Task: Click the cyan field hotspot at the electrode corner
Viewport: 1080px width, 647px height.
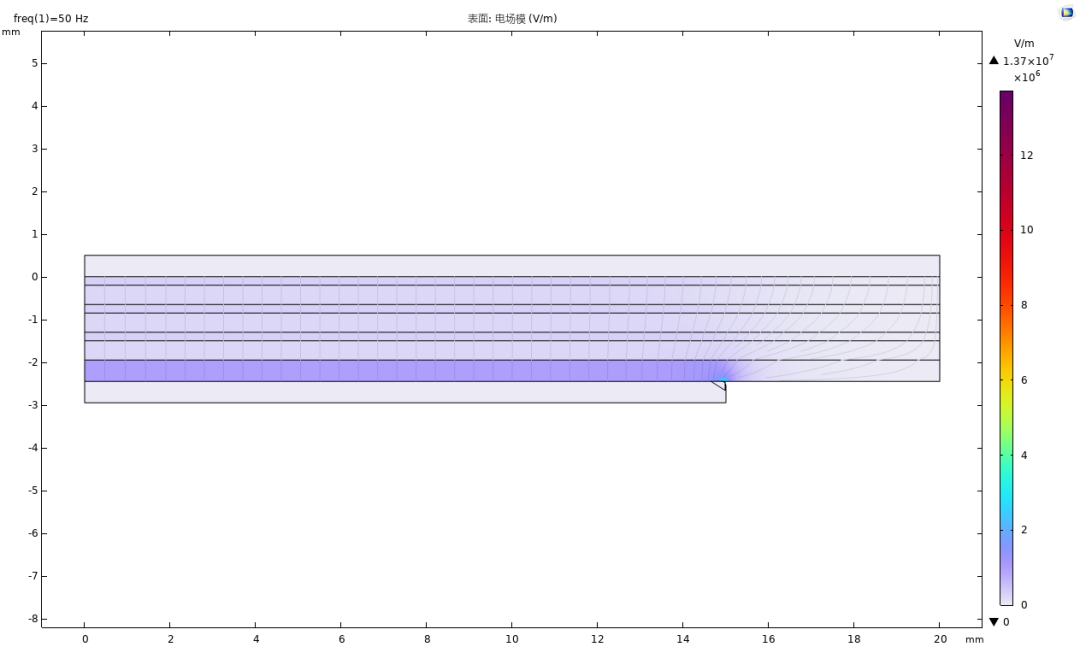Action: point(723,379)
